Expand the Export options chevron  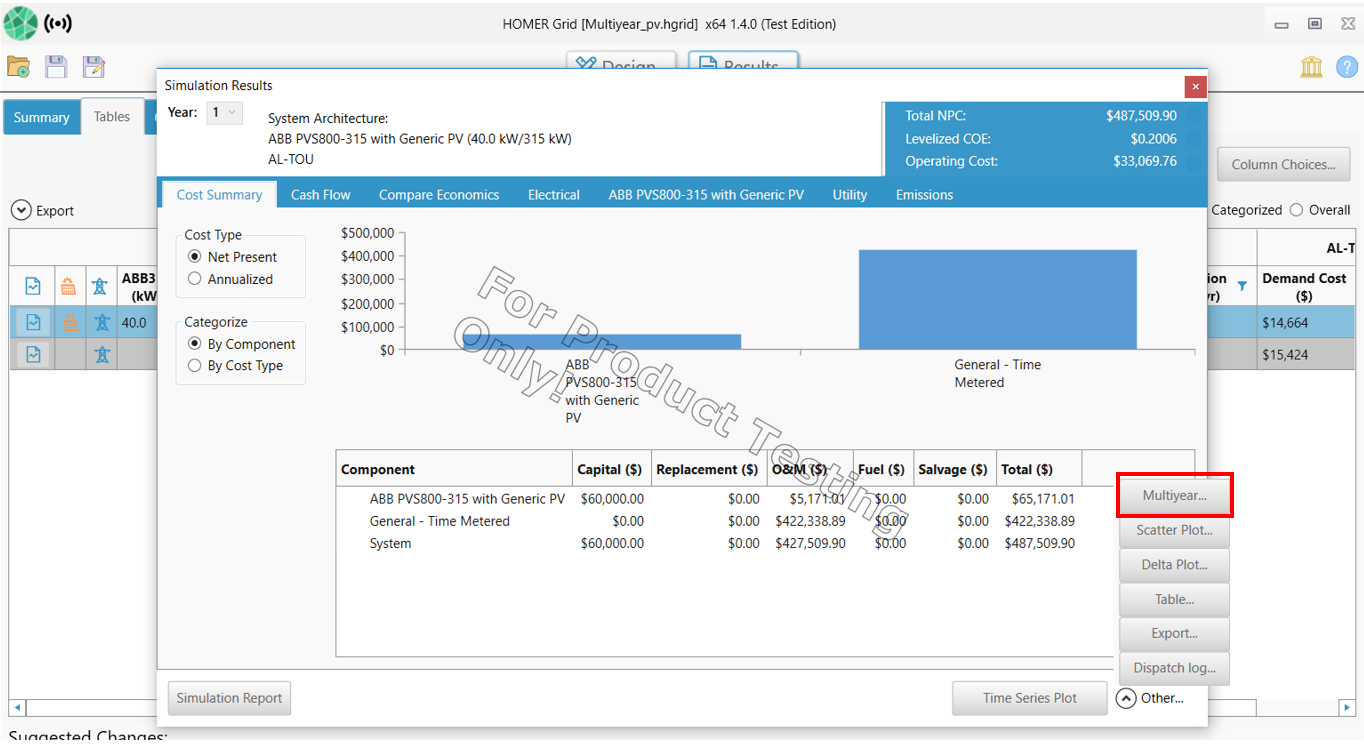pos(20,211)
